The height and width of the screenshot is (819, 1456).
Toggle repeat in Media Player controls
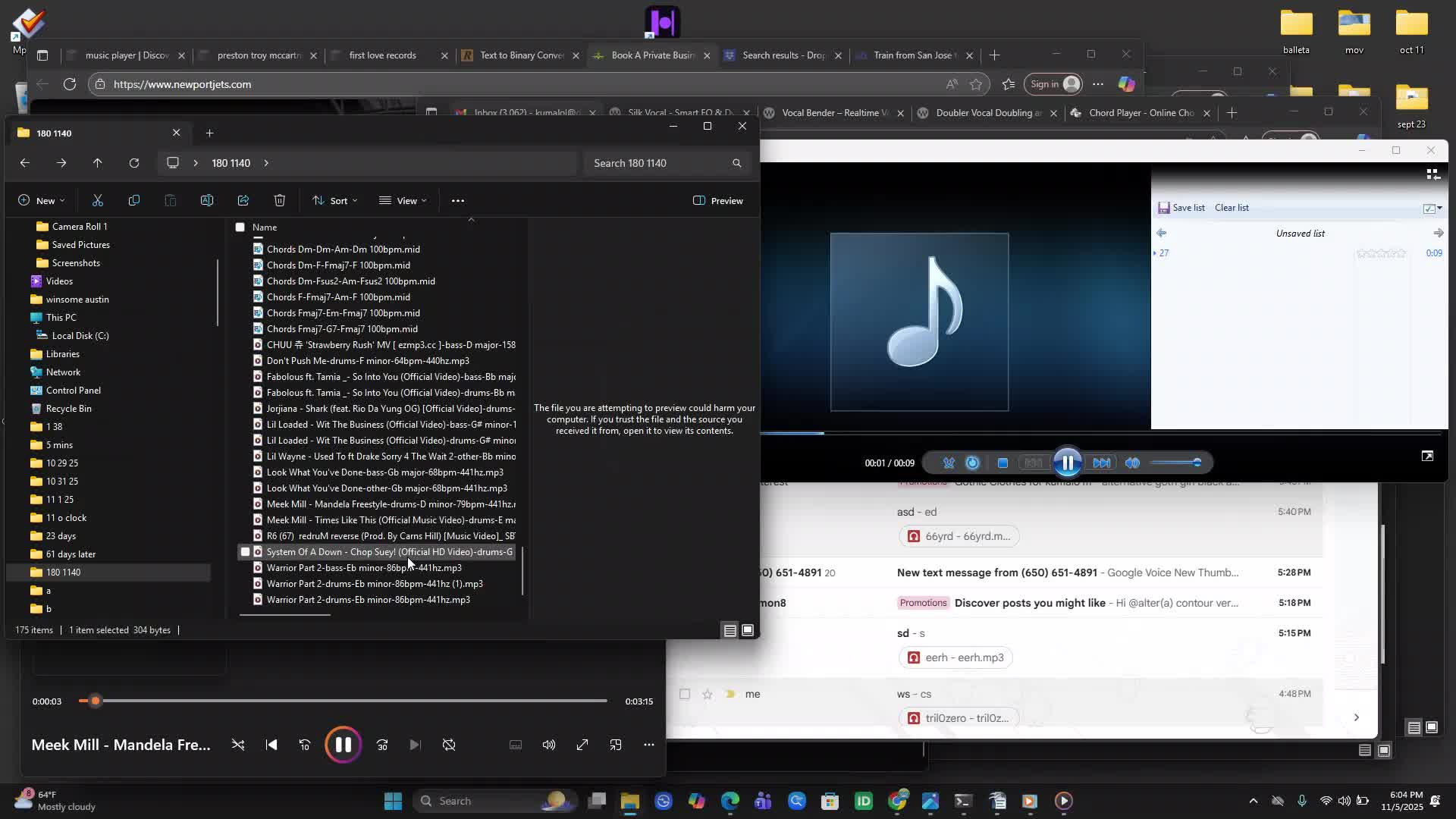[x=449, y=745]
